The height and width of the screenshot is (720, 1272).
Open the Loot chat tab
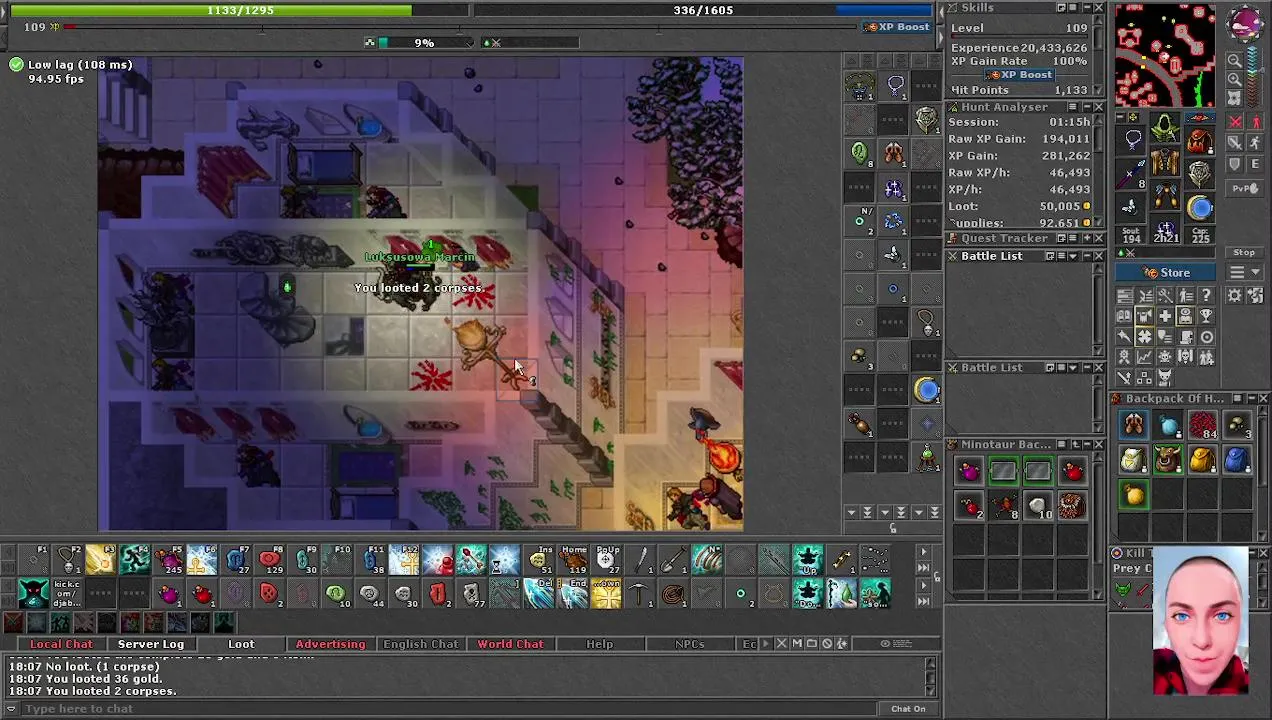[x=241, y=644]
